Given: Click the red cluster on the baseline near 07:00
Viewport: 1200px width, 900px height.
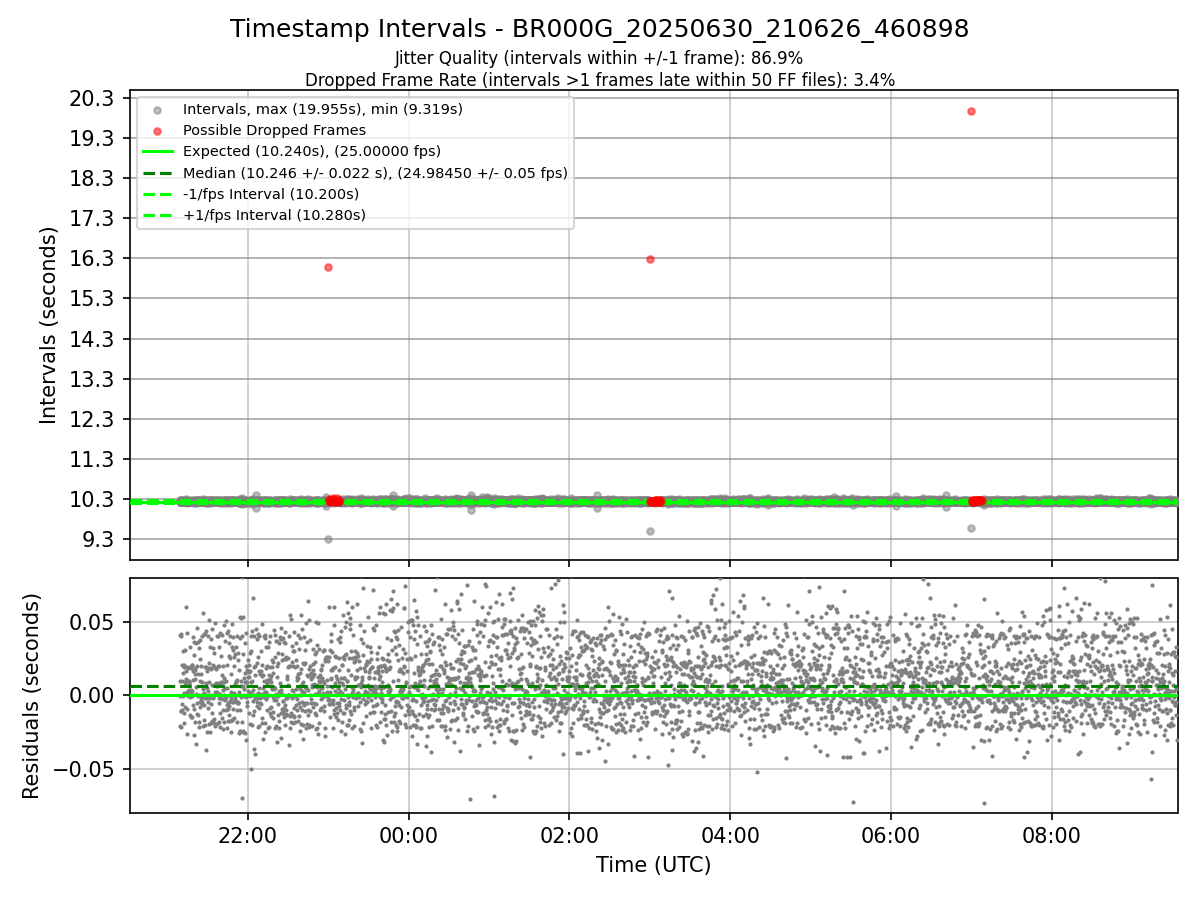Looking at the screenshot, I should (x=977, y=500).
